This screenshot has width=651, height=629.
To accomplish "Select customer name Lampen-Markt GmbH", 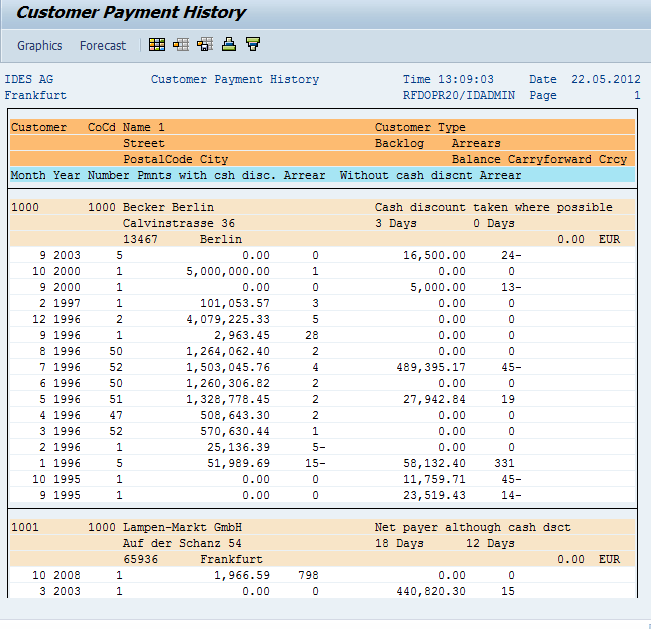I will click(182, 528).
